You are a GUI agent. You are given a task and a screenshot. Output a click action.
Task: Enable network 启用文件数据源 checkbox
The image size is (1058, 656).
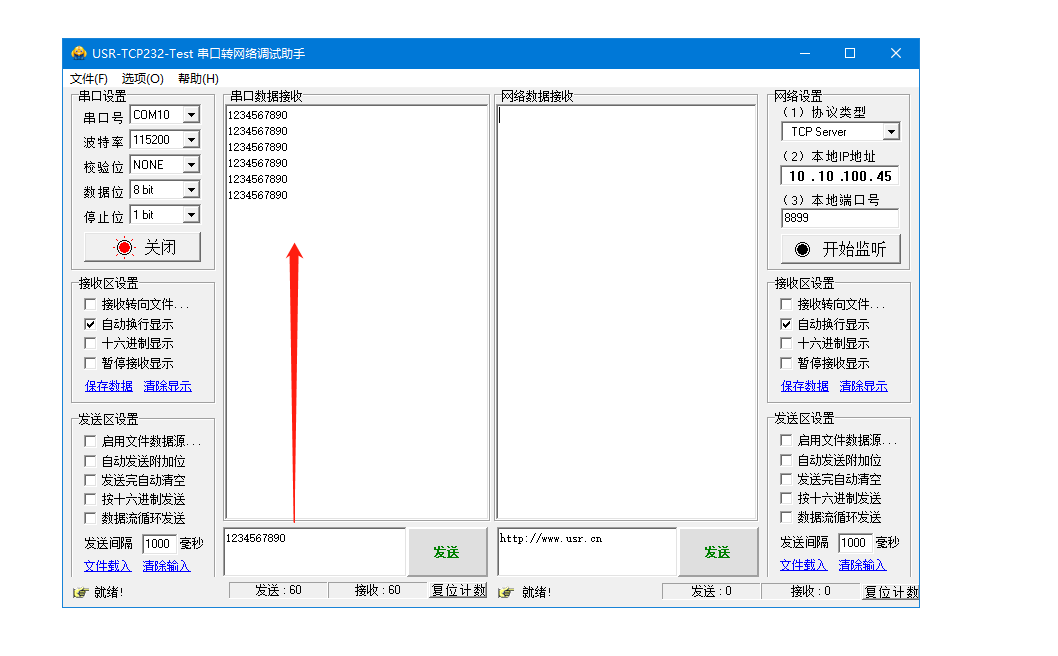click(786, 441)
